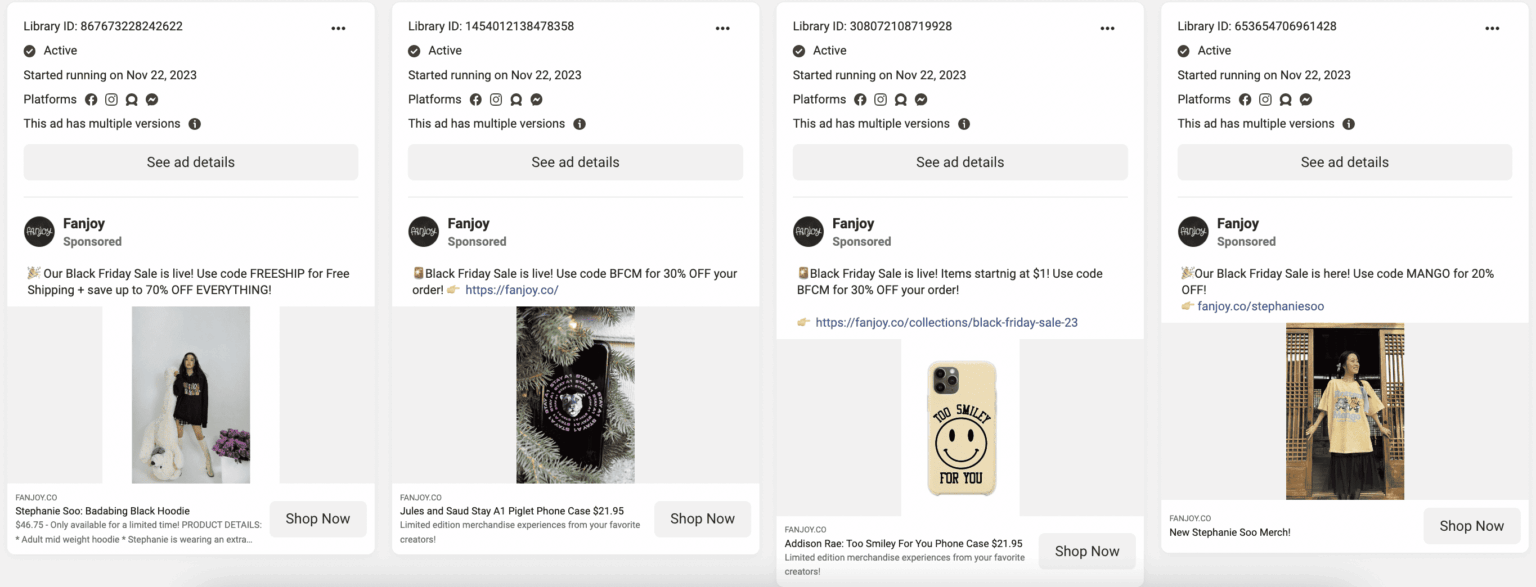
Task: Click info icon beside multiple versions in third ad
Action: coord(964,124)
